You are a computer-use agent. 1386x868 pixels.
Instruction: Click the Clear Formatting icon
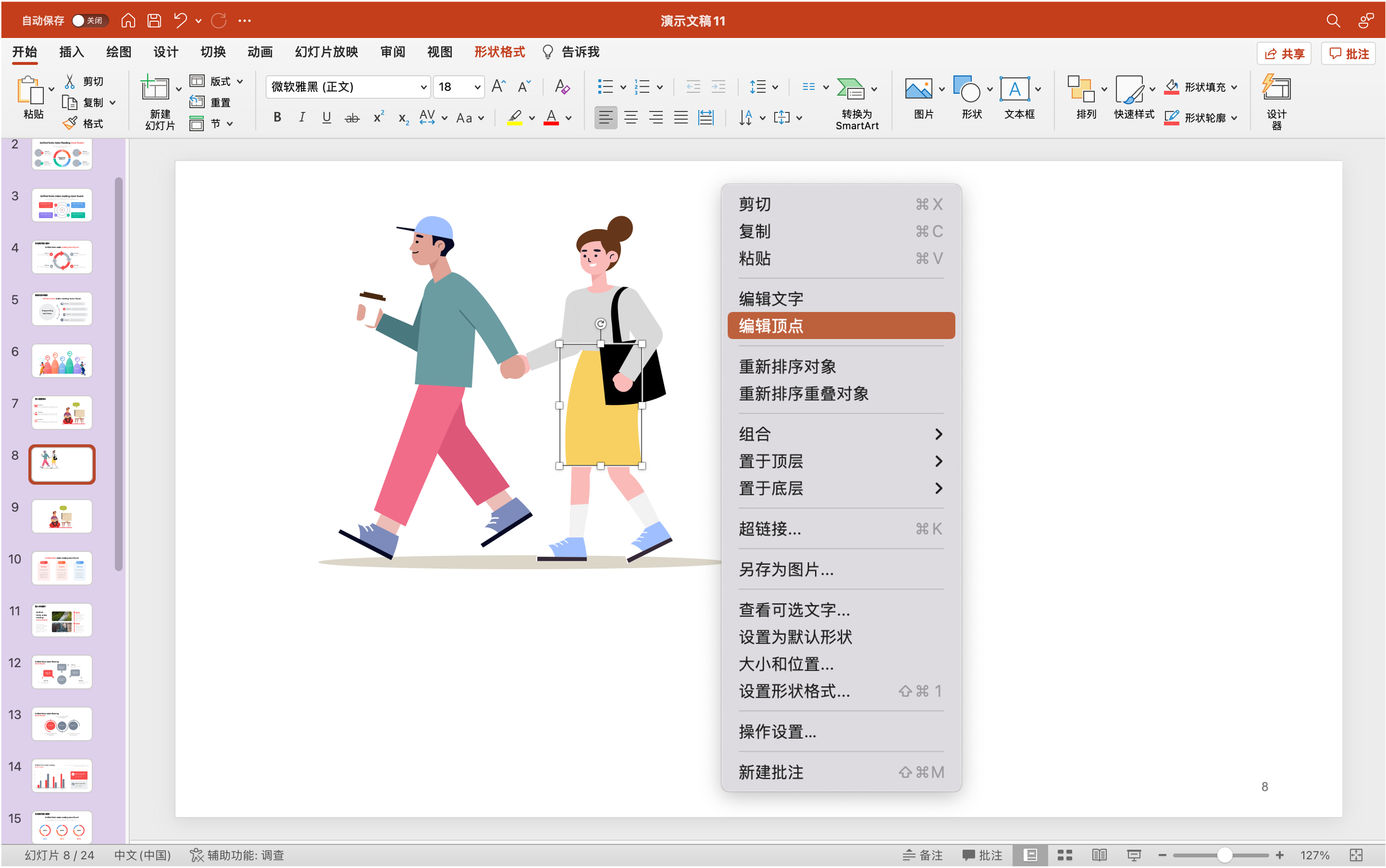tap(562, 87)
